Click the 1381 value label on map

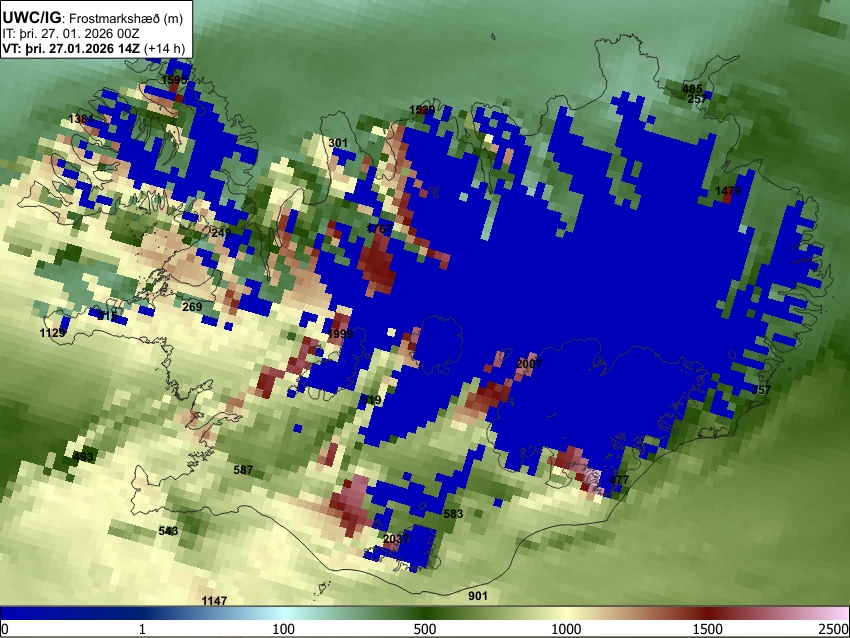coord(81,119)
